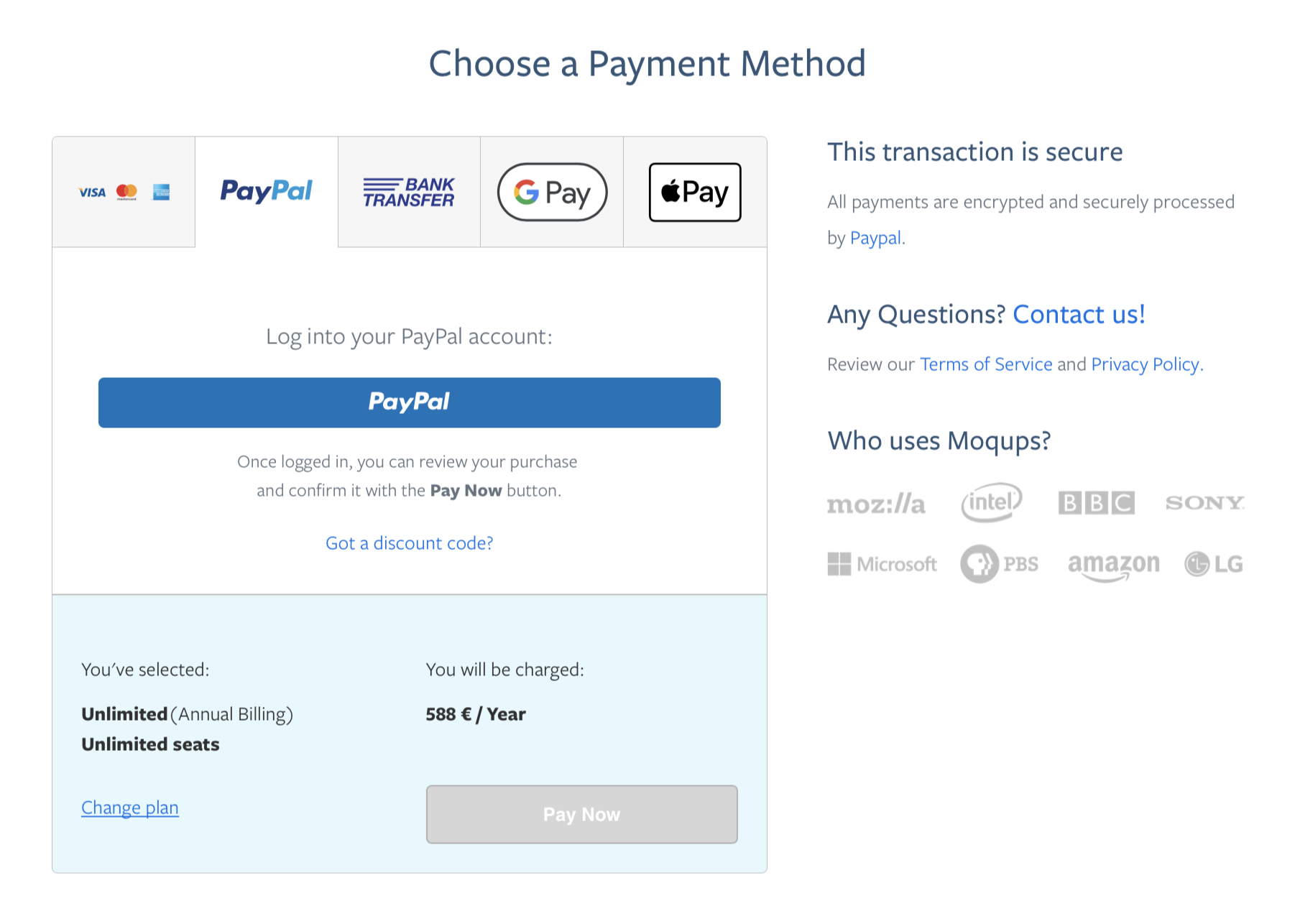Open the Terms of Service
This screenshot has height=924, width=1295.
point(986,364)
